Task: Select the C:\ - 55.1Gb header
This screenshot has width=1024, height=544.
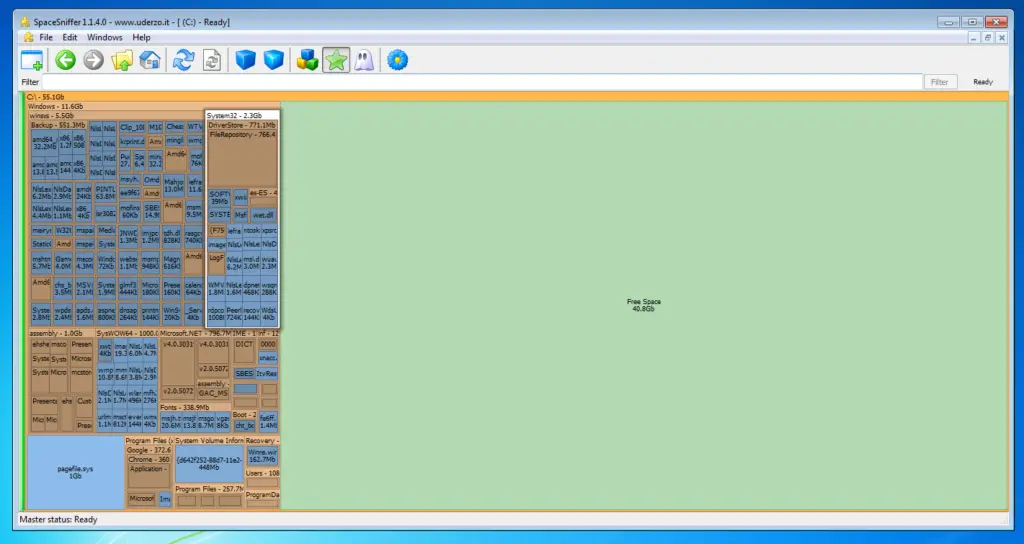Action: coord(516,97)
